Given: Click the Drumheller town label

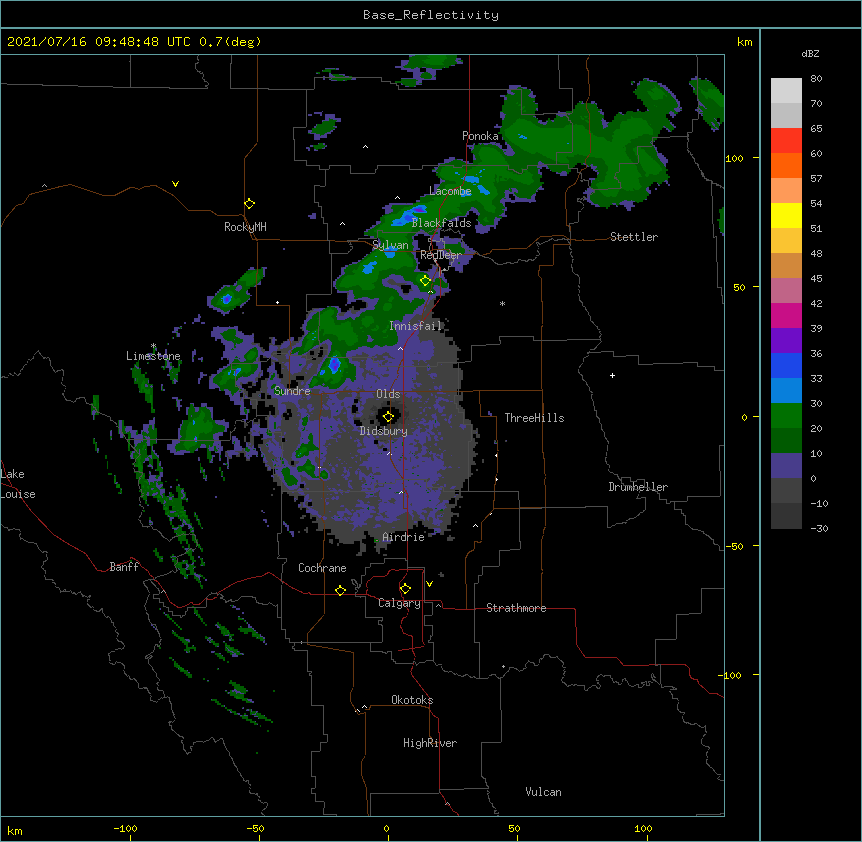Looking at the screenshot, I should [x=638, y=487].
